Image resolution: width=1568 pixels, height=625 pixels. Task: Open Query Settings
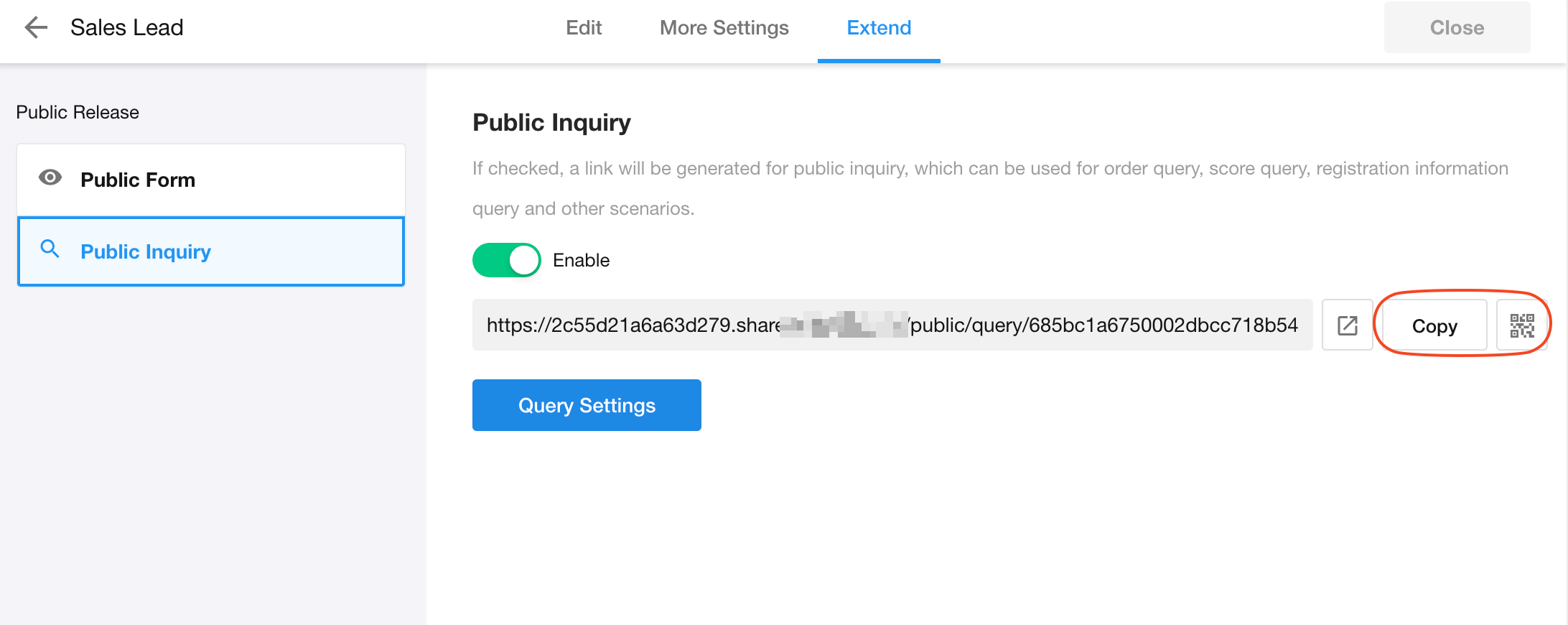(587, 405)
